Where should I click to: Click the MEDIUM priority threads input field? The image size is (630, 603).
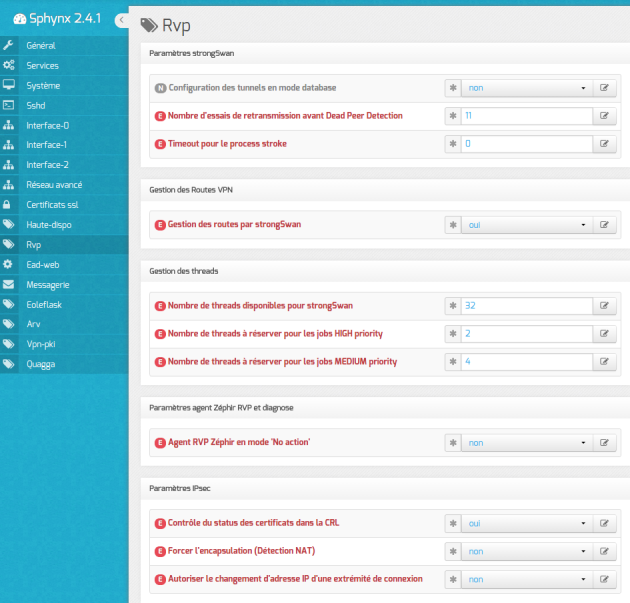(527, 362)
